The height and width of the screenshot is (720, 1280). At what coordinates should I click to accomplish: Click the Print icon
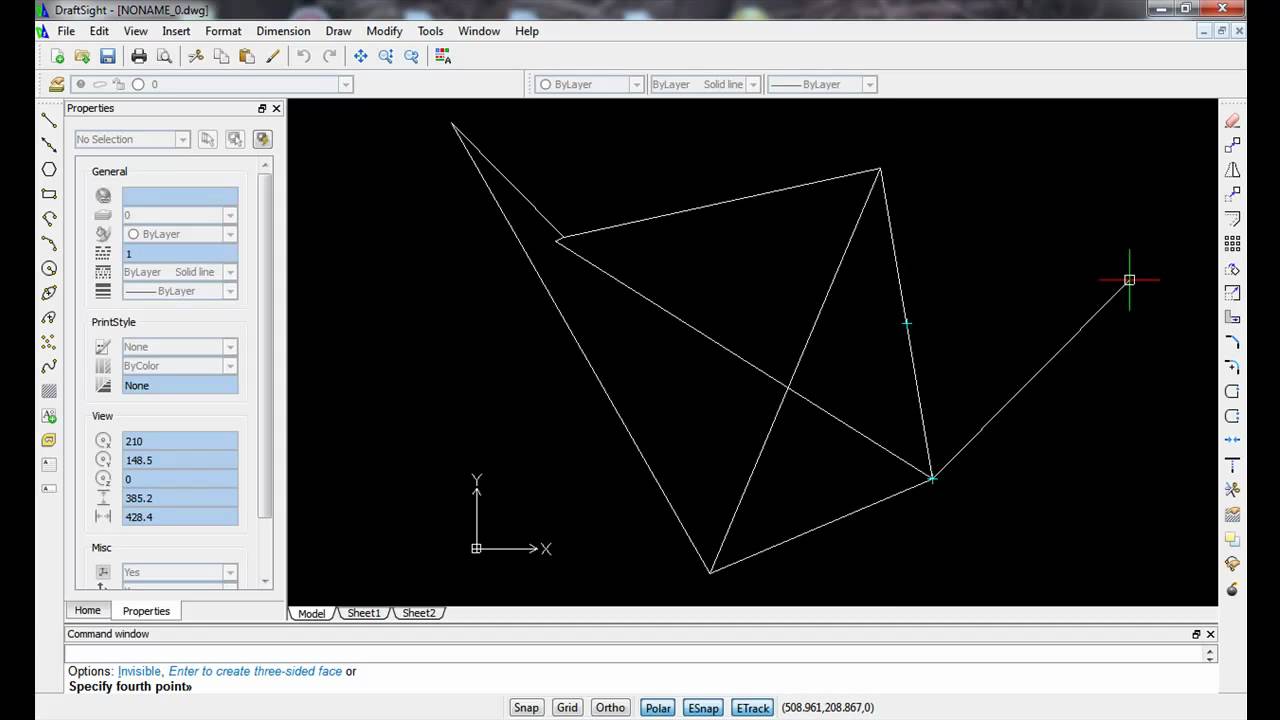[139, 57]
